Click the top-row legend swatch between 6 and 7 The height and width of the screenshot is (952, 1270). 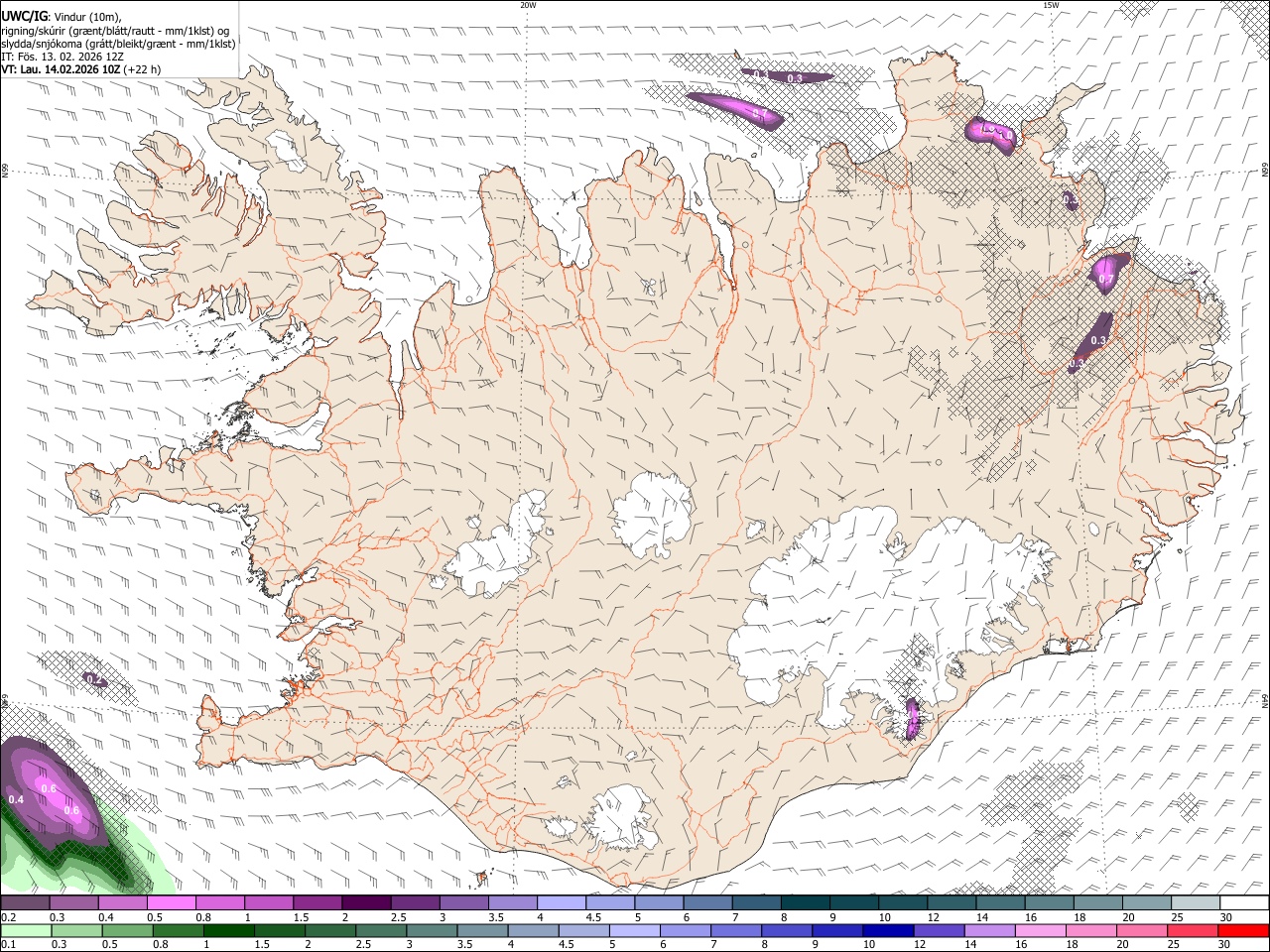pyautogui.click(x=707, y=902)
